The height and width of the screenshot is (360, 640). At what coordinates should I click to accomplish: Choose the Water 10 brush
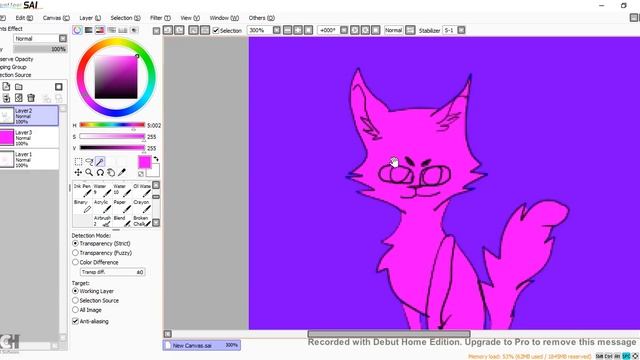pyautogui.click(x=122, y=190)
